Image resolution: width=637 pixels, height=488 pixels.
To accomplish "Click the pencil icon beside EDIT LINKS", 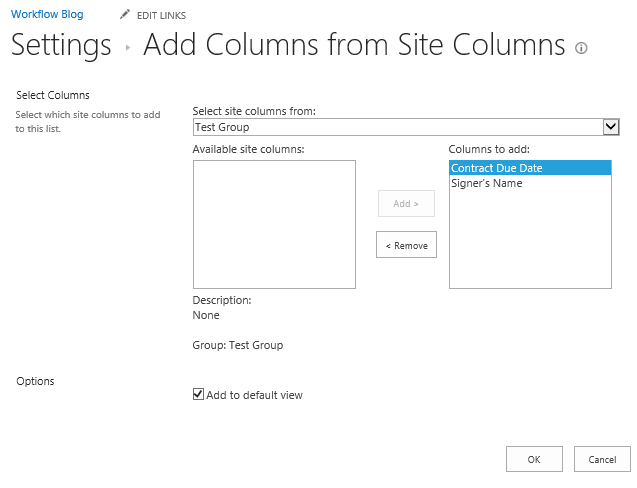I will click(124, 15).
